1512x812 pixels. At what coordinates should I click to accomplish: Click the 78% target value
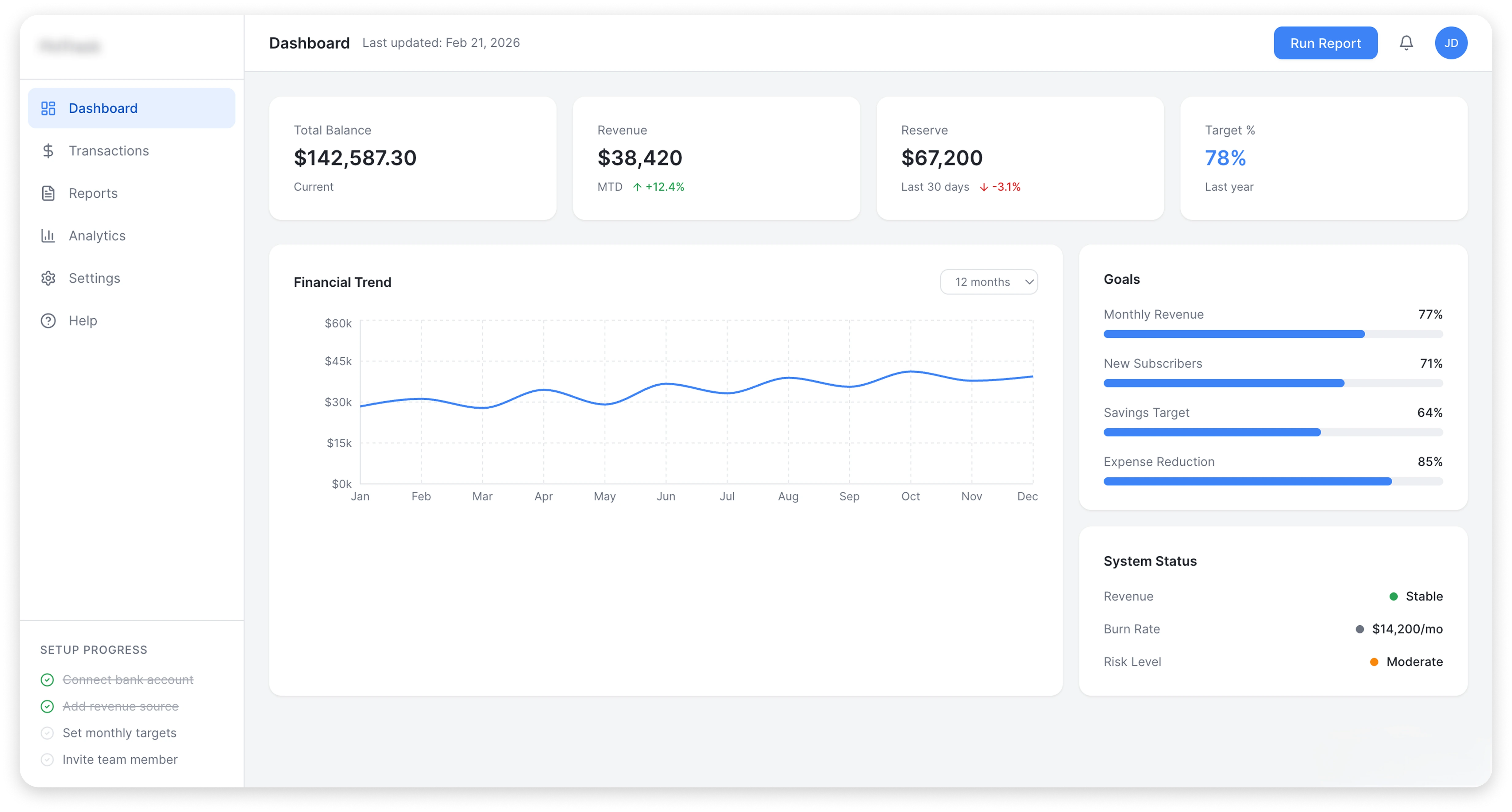(1225, 158)
